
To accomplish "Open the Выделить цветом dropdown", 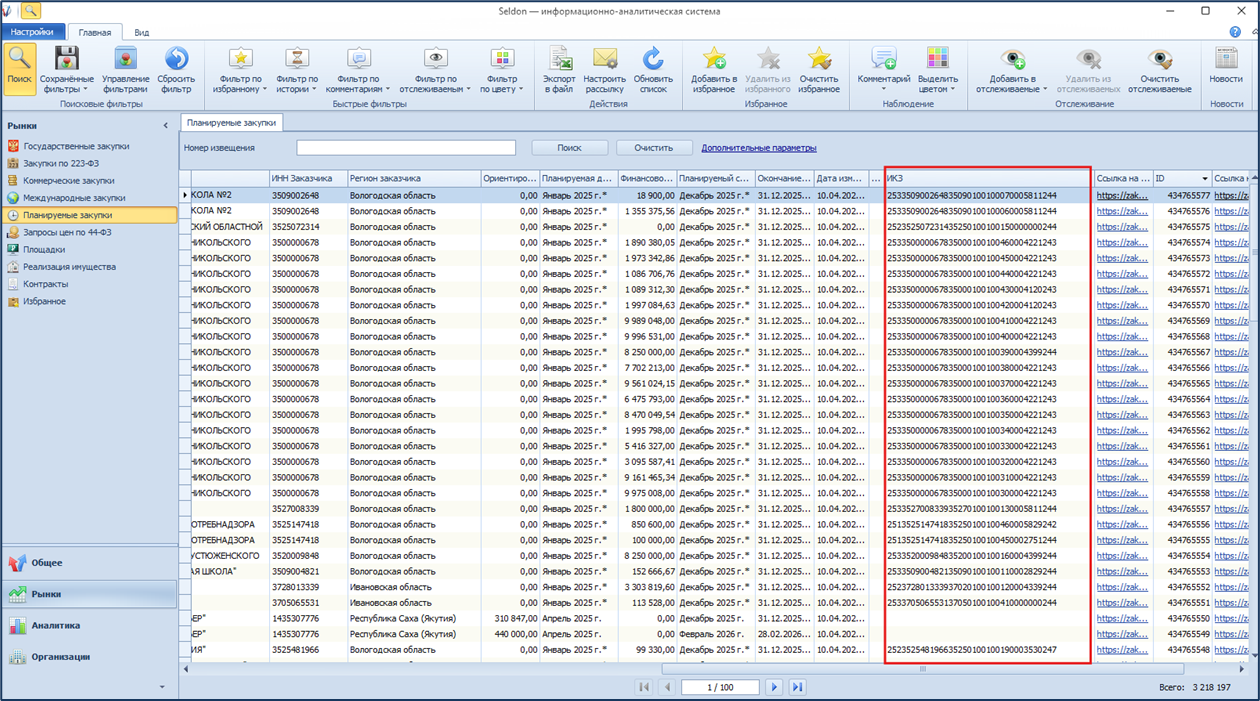I will (937, 69).
